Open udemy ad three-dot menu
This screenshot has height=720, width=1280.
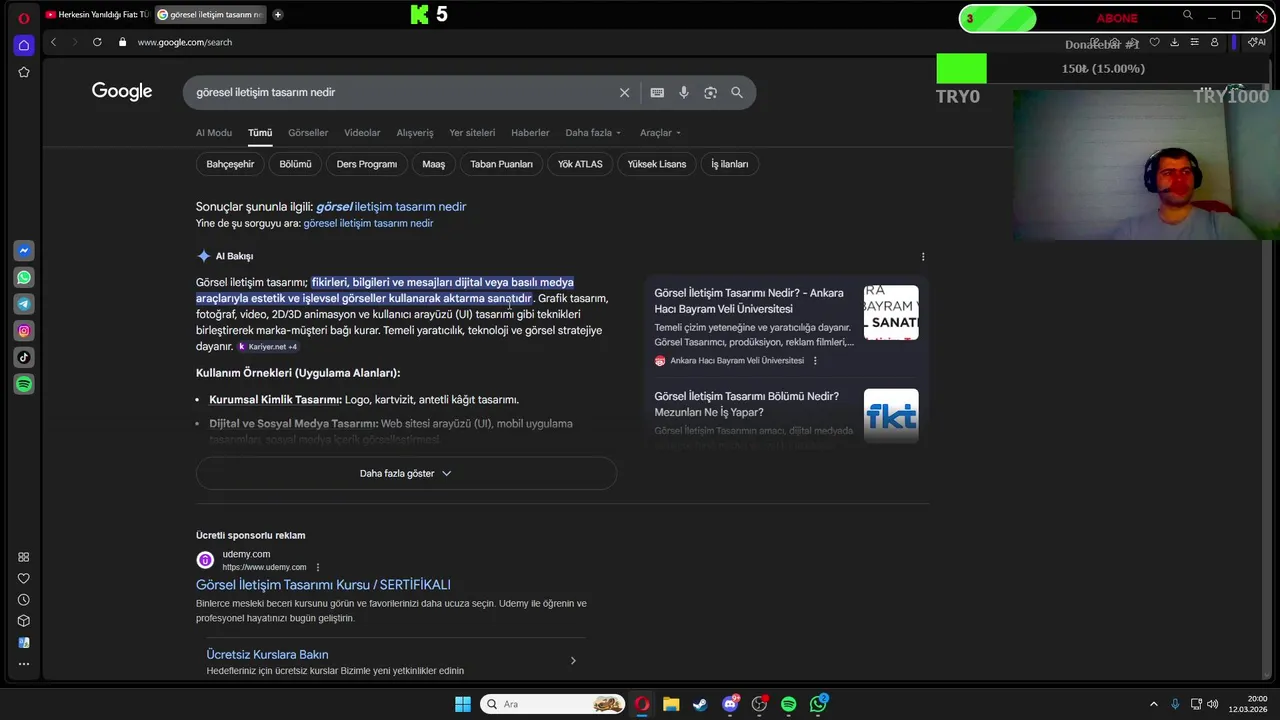[x=318, y=567]
